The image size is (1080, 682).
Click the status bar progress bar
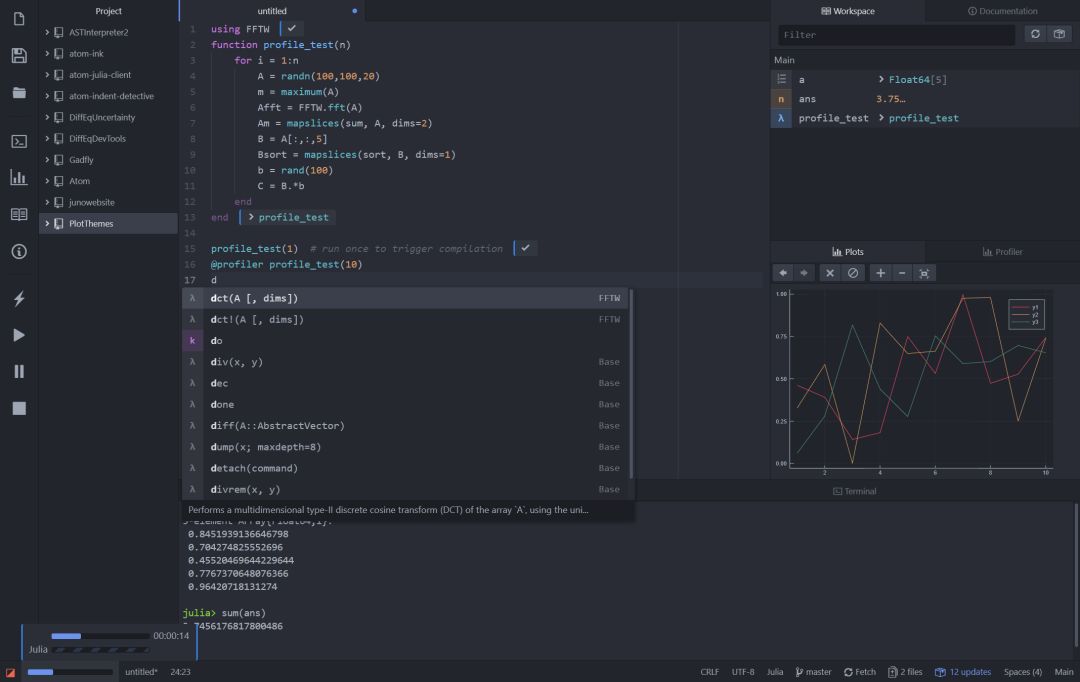(x=70, y=672)
